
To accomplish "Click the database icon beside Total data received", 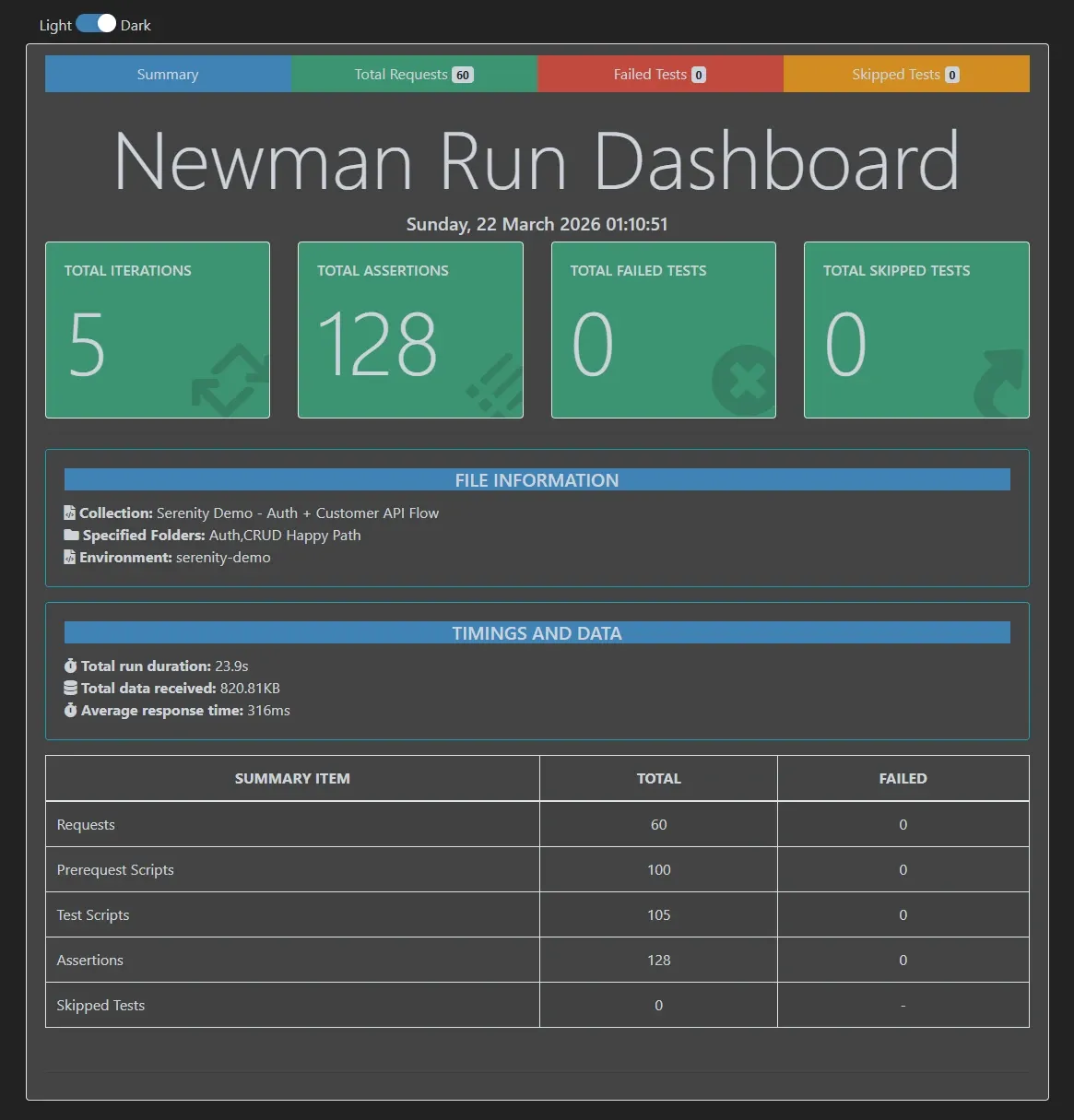I will coord(71,688).
